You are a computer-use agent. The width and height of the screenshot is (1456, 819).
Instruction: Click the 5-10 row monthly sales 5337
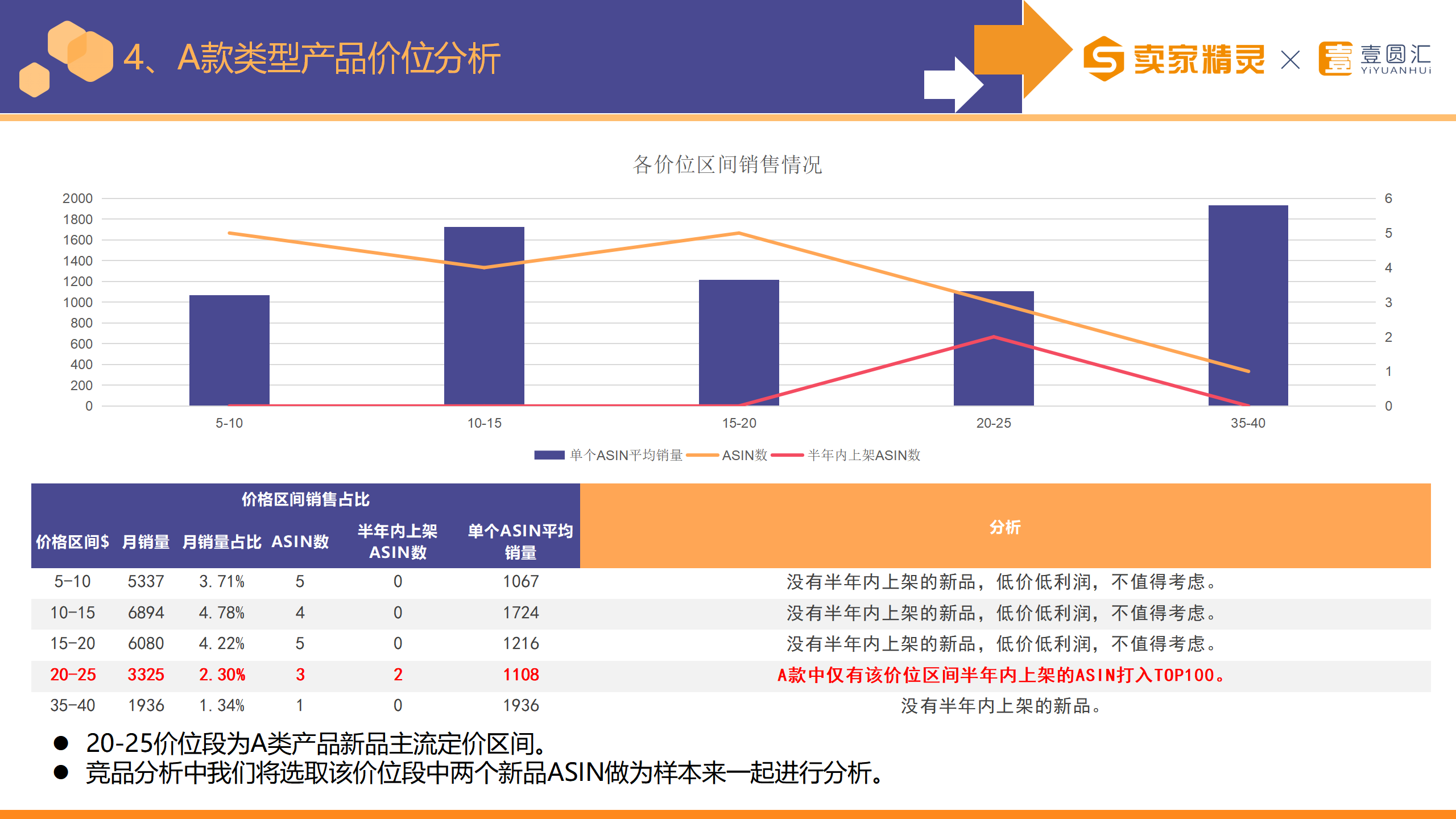[146, 581]
